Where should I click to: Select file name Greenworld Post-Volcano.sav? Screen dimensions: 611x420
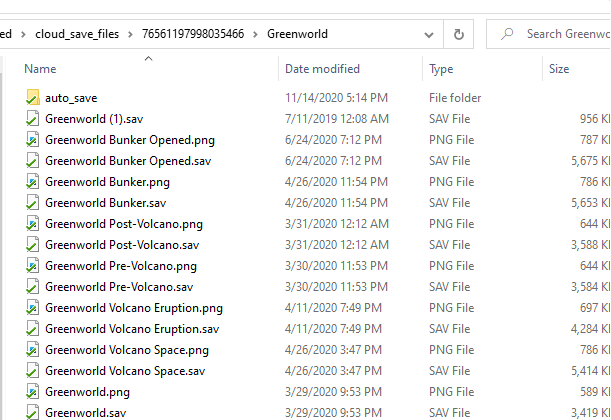[122, 245]
